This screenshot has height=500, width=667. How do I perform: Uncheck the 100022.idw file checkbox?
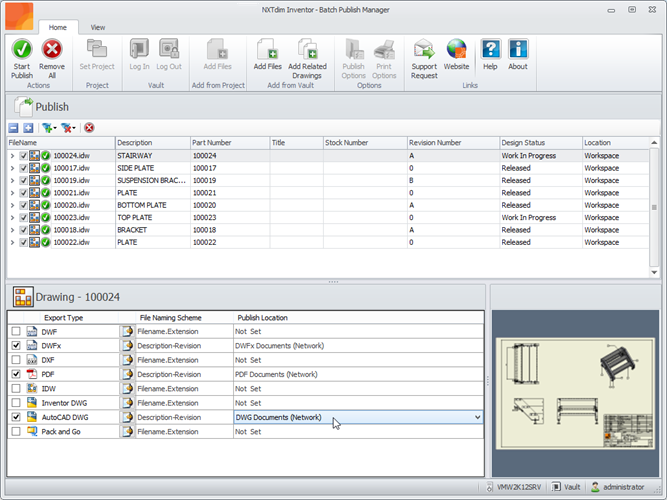(23, 242)
